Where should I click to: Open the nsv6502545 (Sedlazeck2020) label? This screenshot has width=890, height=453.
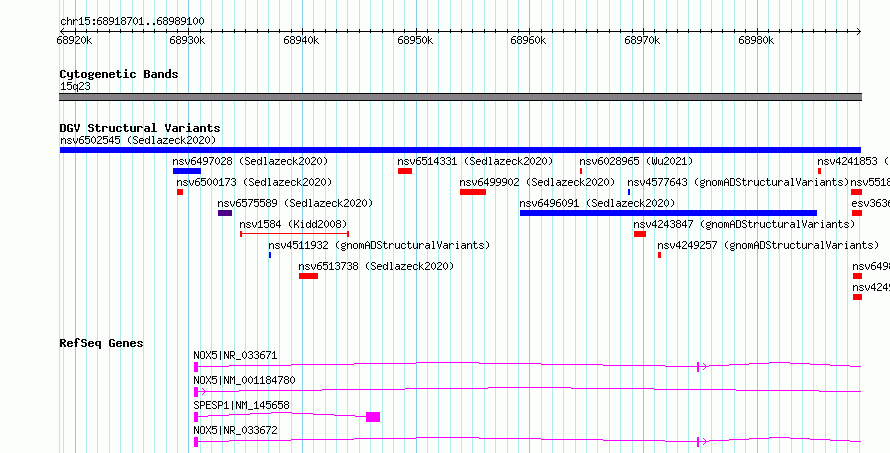138,140
